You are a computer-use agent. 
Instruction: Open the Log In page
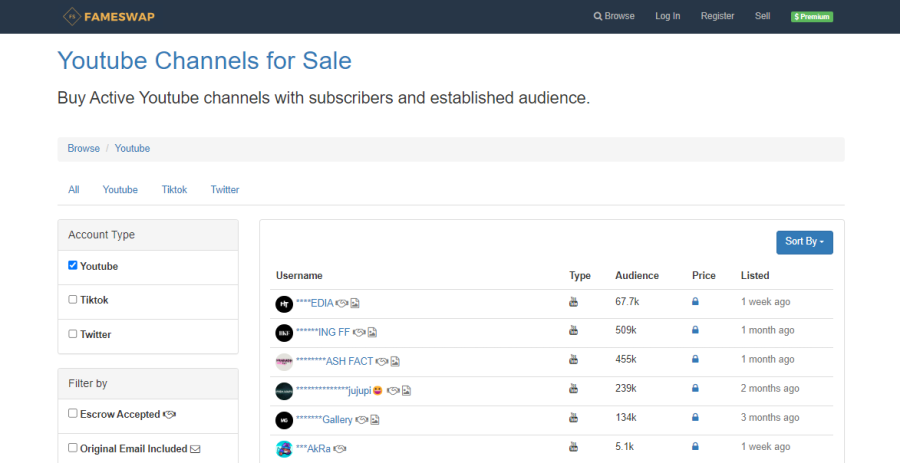pyautogui.click(x=668, y=16)
